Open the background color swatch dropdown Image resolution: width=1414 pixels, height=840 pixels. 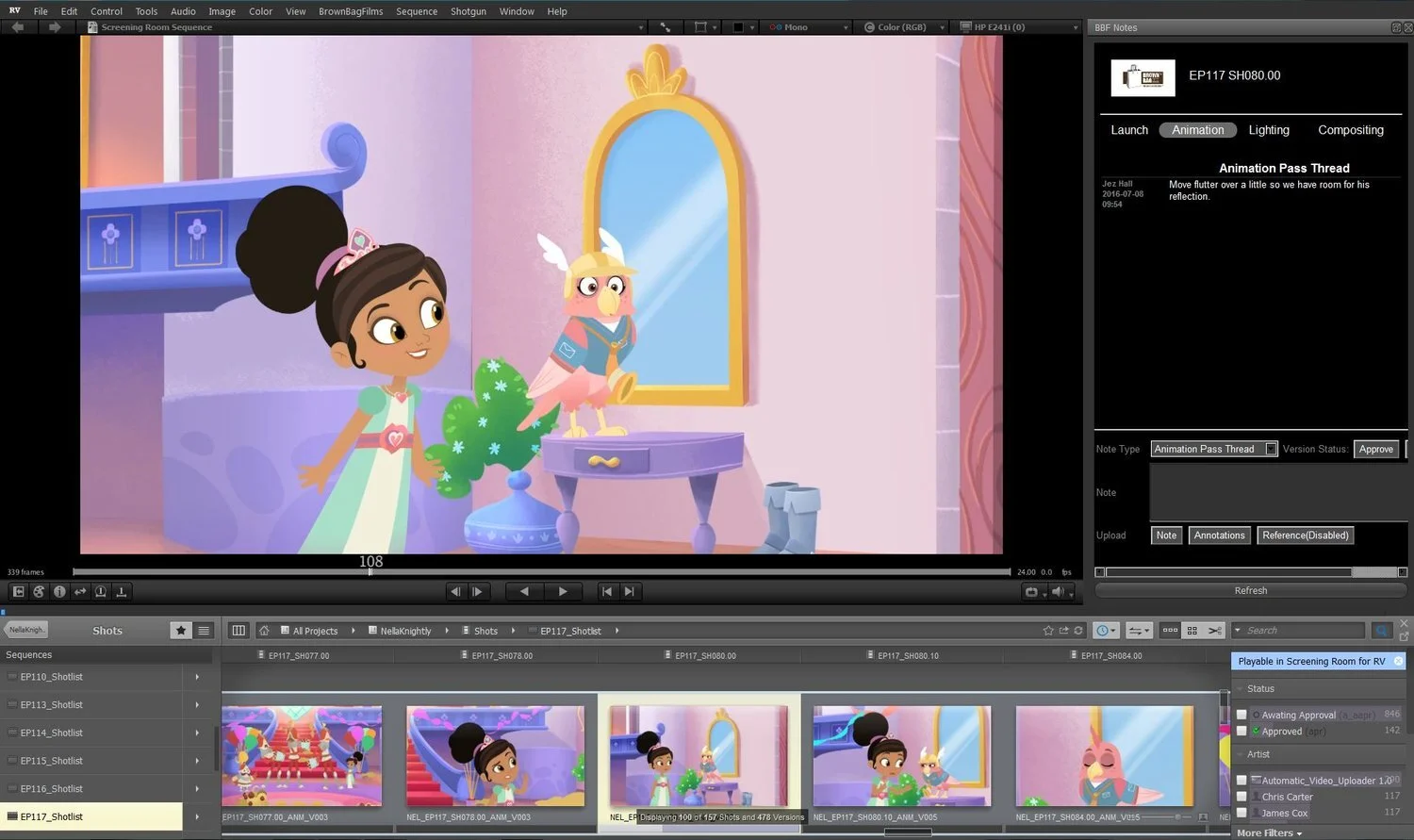[x=744, y=27]
